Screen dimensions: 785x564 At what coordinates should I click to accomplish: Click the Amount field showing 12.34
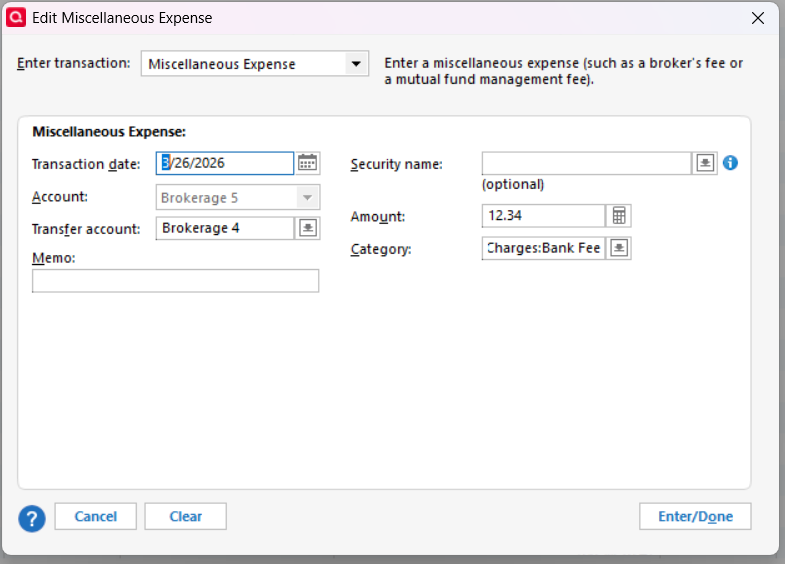point(543,216)
